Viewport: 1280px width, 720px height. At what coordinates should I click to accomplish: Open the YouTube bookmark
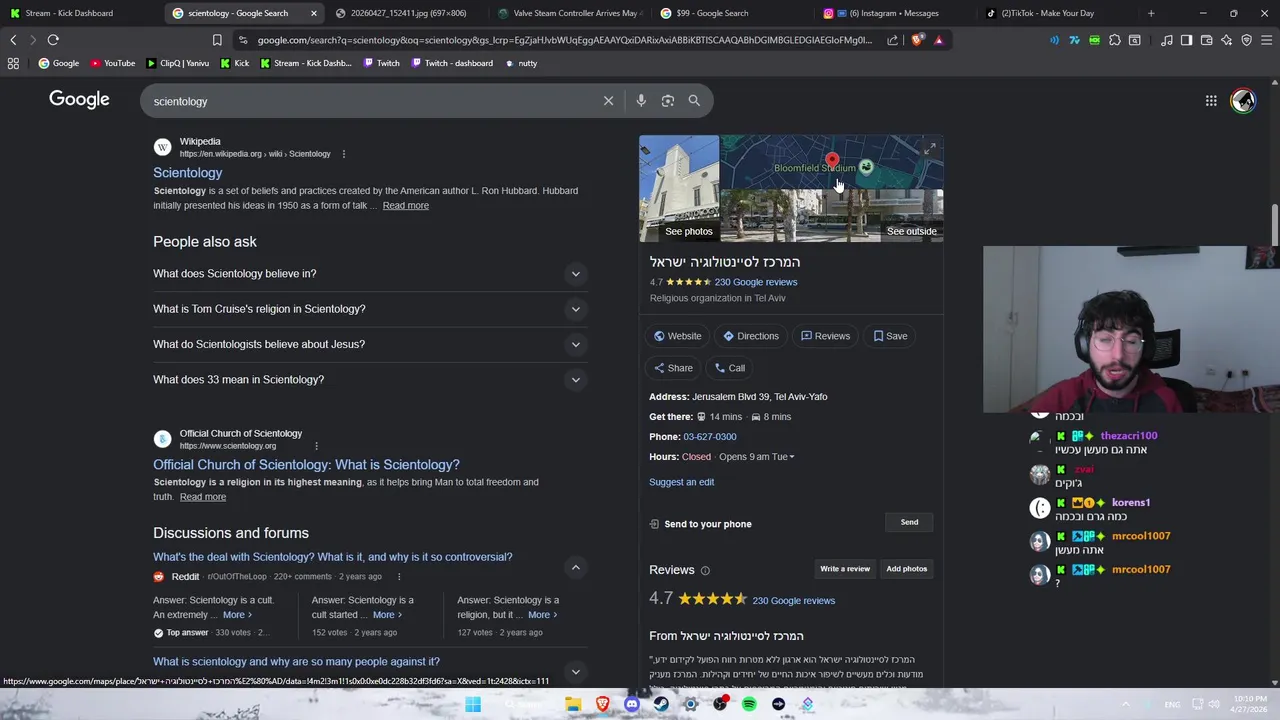point(112,63)
